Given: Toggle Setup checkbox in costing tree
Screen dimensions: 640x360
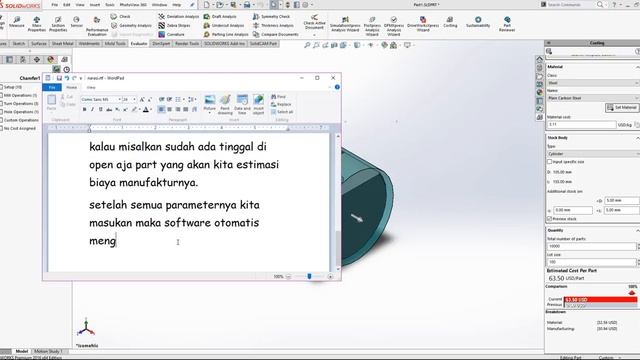Looking at the screenshot, I should pos(1,87).
